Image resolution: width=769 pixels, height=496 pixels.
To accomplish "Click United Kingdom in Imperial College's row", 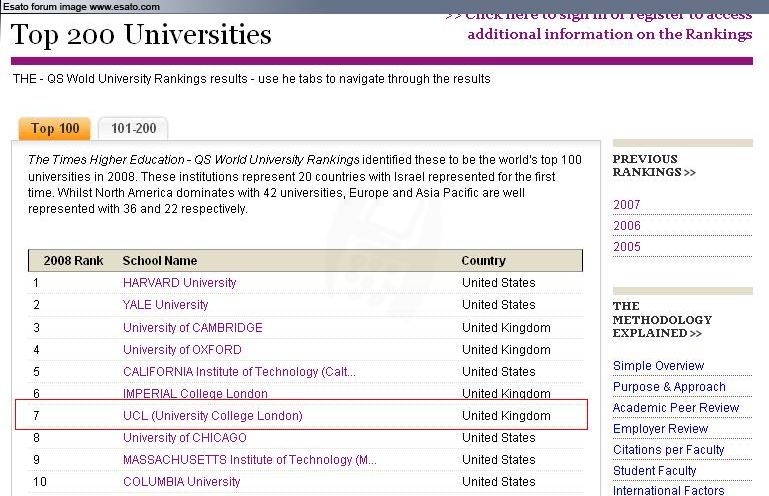I will [x=506, y=393].
